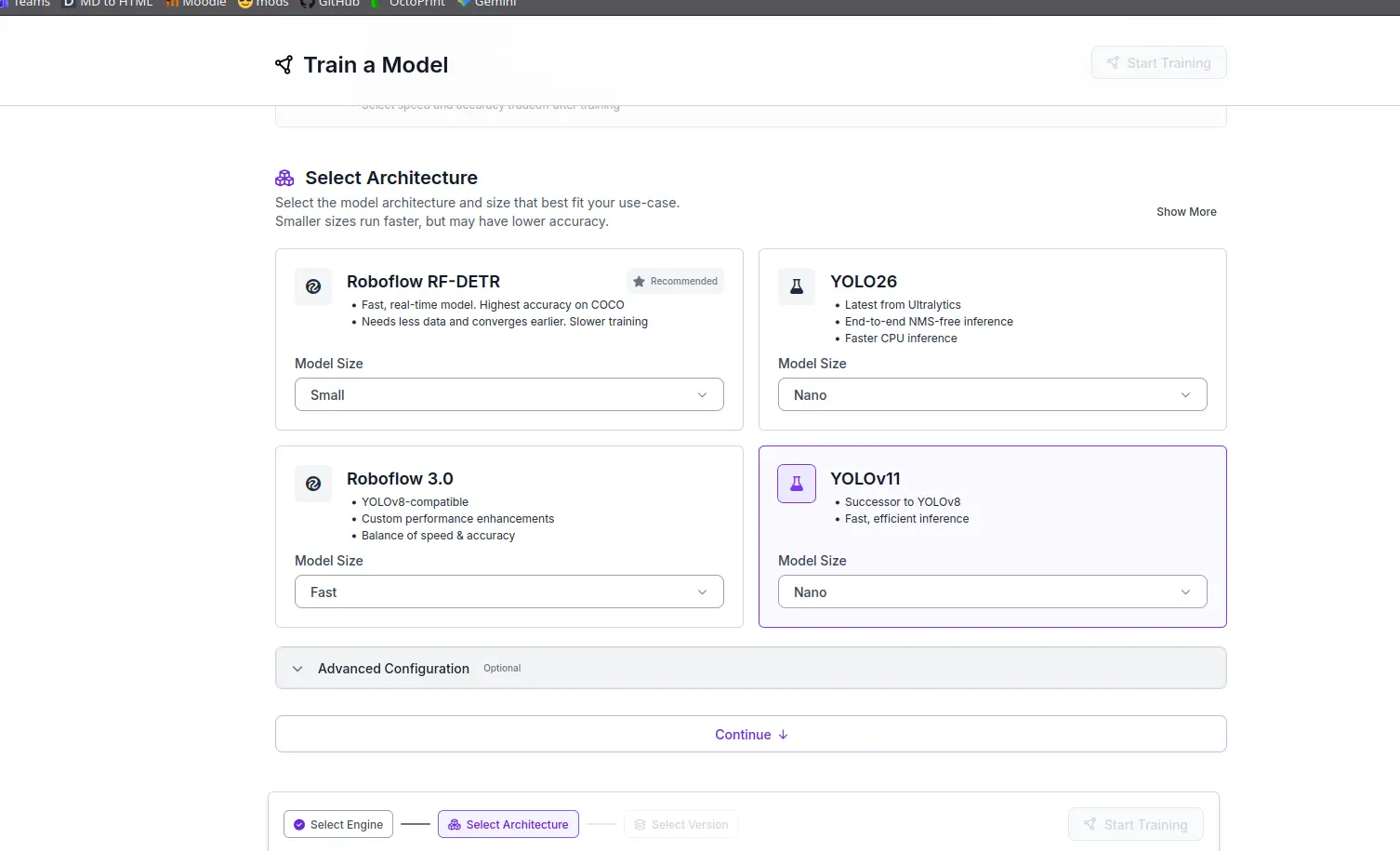The image size is (1400, 851).
Task: Click the Select Architecture heading icon
Action: tap(284, 178)
